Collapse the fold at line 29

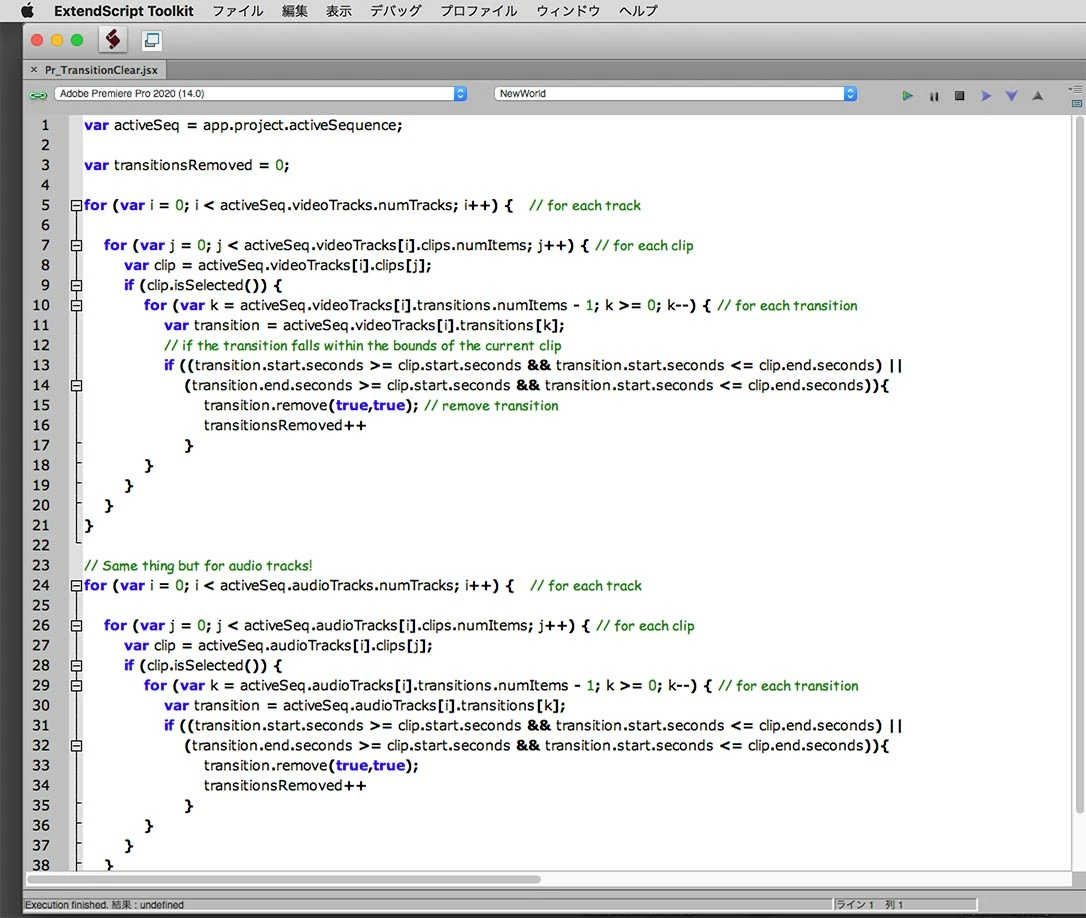76,685
